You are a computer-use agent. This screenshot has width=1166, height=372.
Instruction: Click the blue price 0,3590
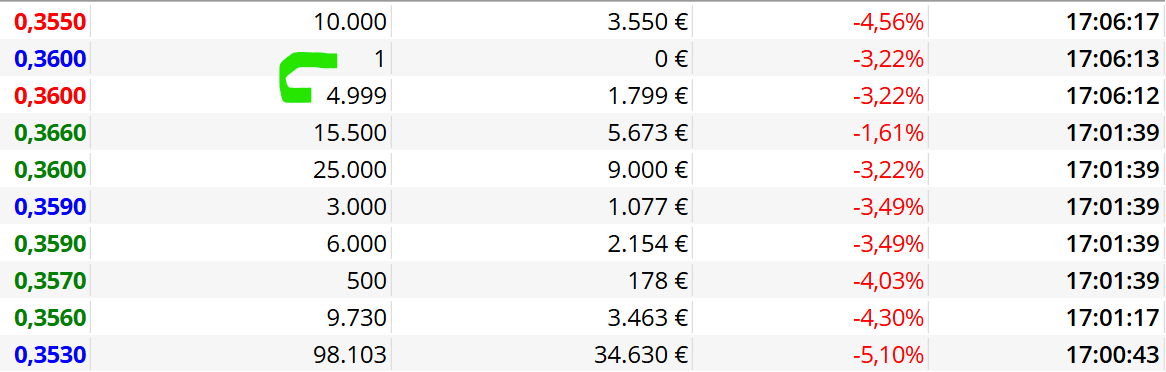(51, 207)
